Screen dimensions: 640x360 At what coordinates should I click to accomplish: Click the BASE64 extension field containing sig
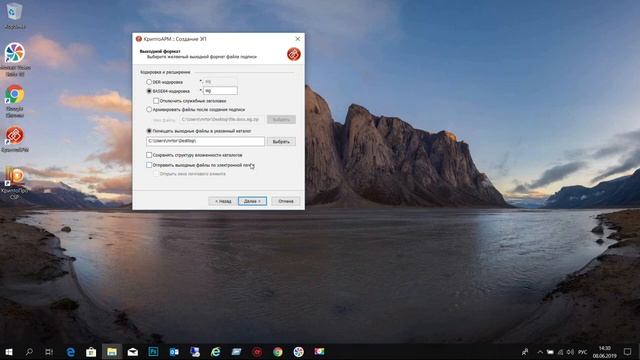tap(220, 91)
